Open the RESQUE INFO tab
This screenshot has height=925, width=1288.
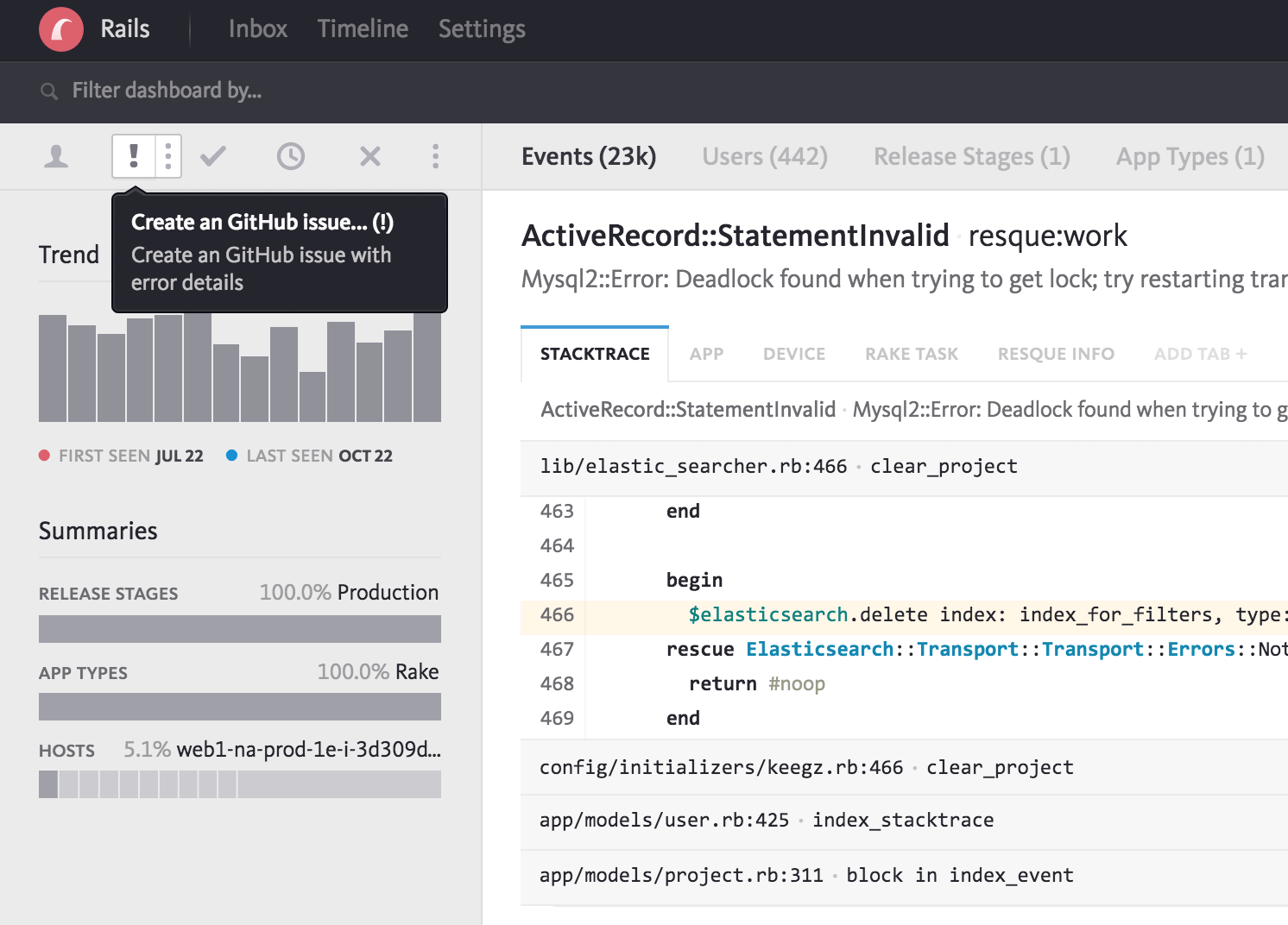tap(1056, 354)
